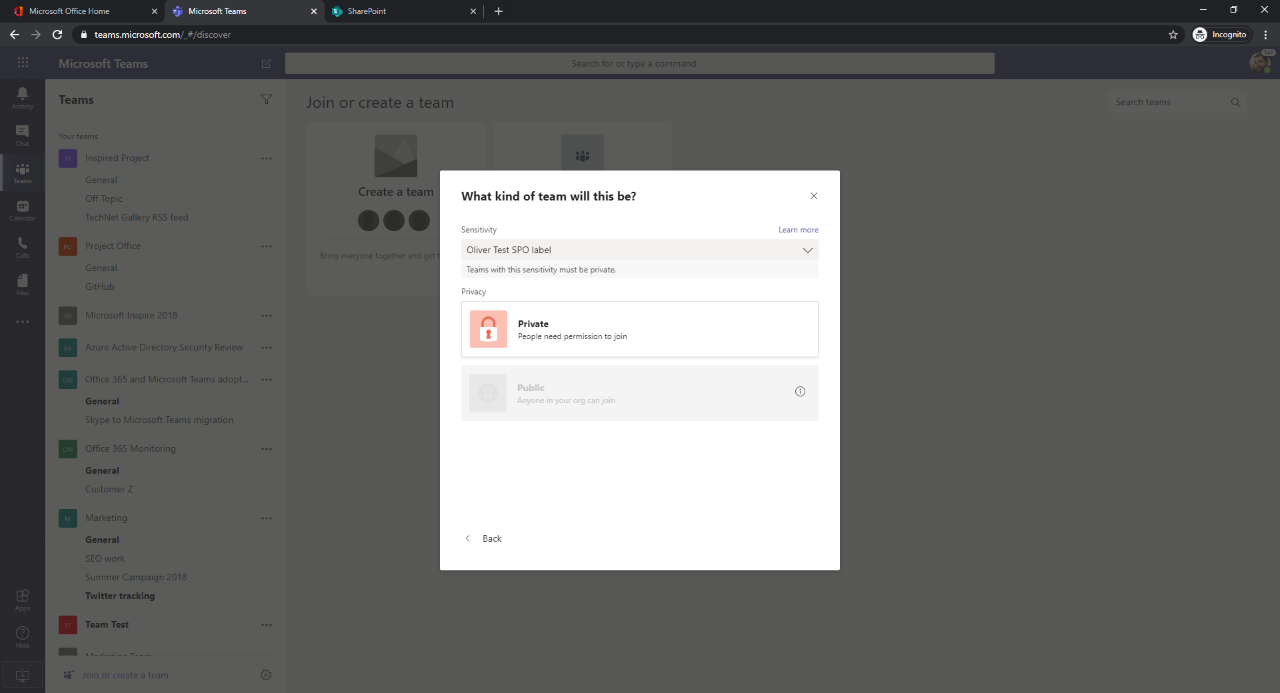Viewport: 1280px width, 693px height.
Task: Open options for Marketing team
Action: 266,518
